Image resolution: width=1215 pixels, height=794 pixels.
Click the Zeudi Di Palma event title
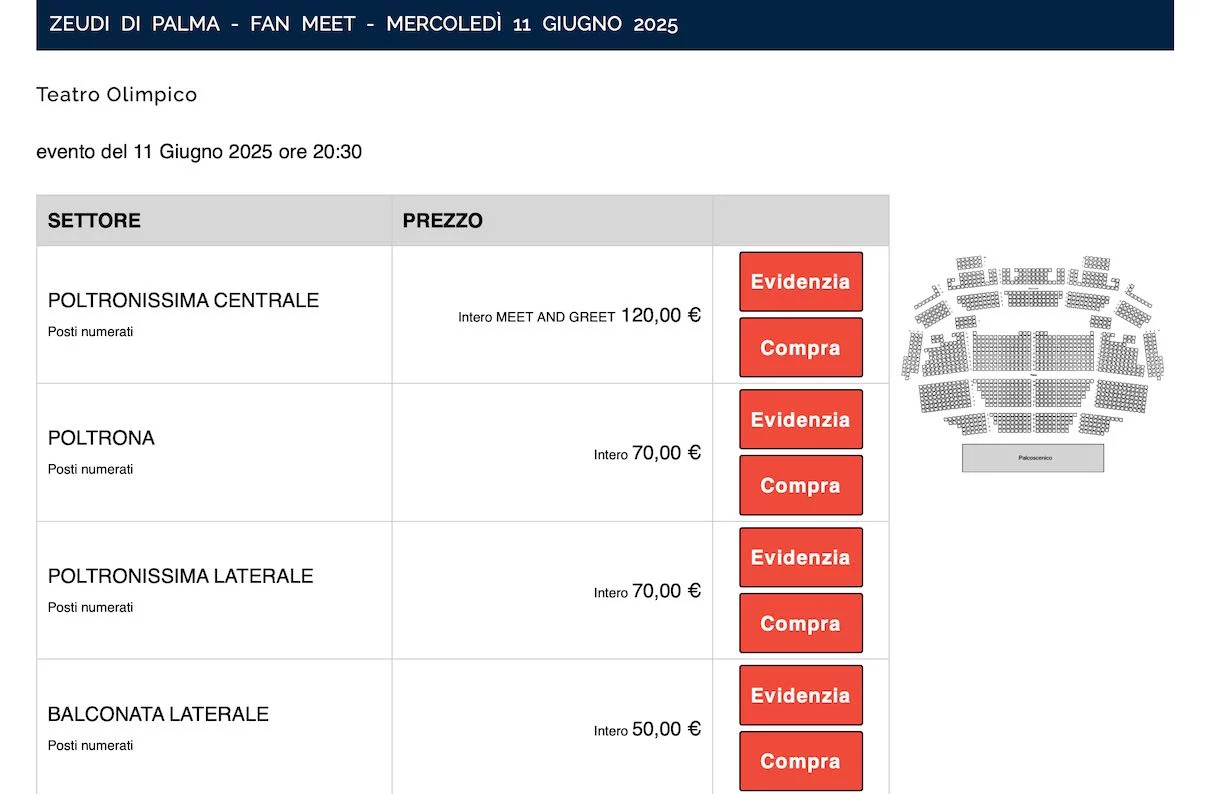(x=363, y=24)
